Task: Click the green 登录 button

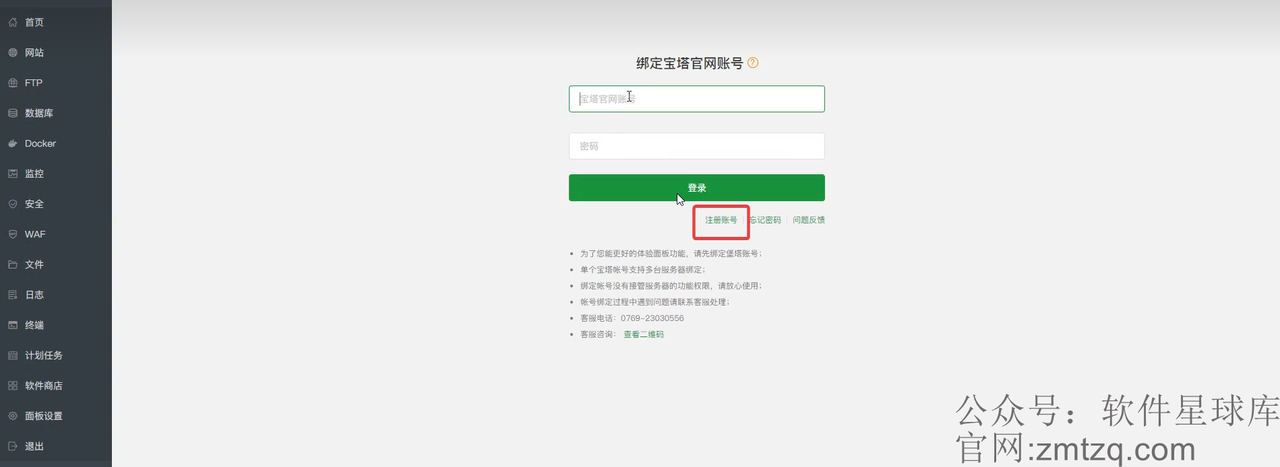Action: pos(697,188)
